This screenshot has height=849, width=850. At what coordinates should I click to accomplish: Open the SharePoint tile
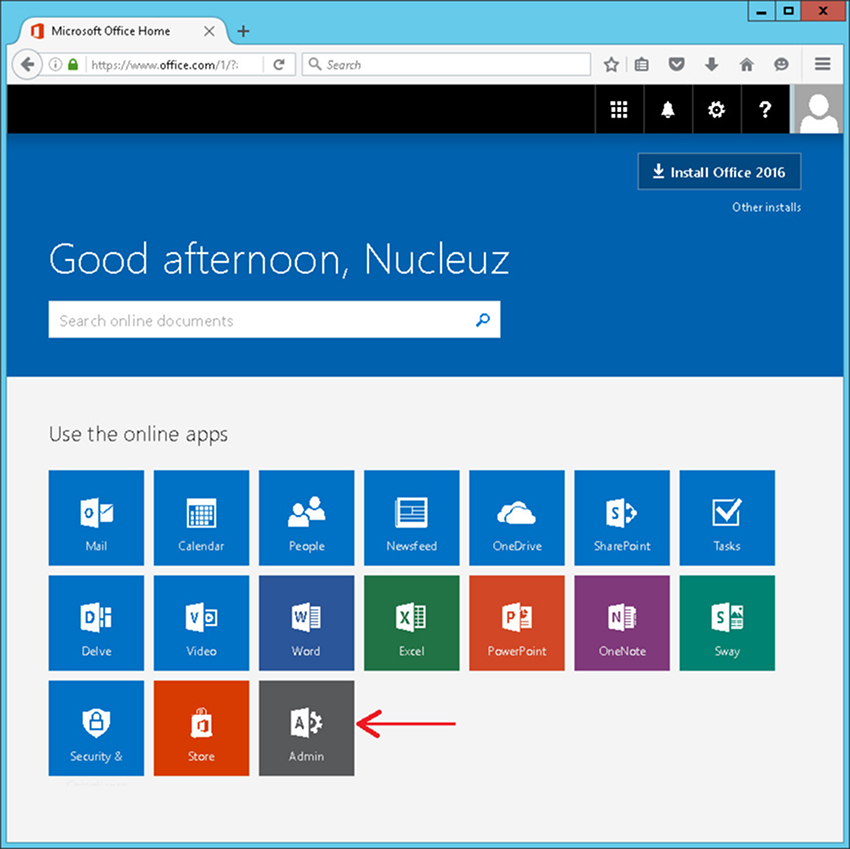click(x=622, y=518)
